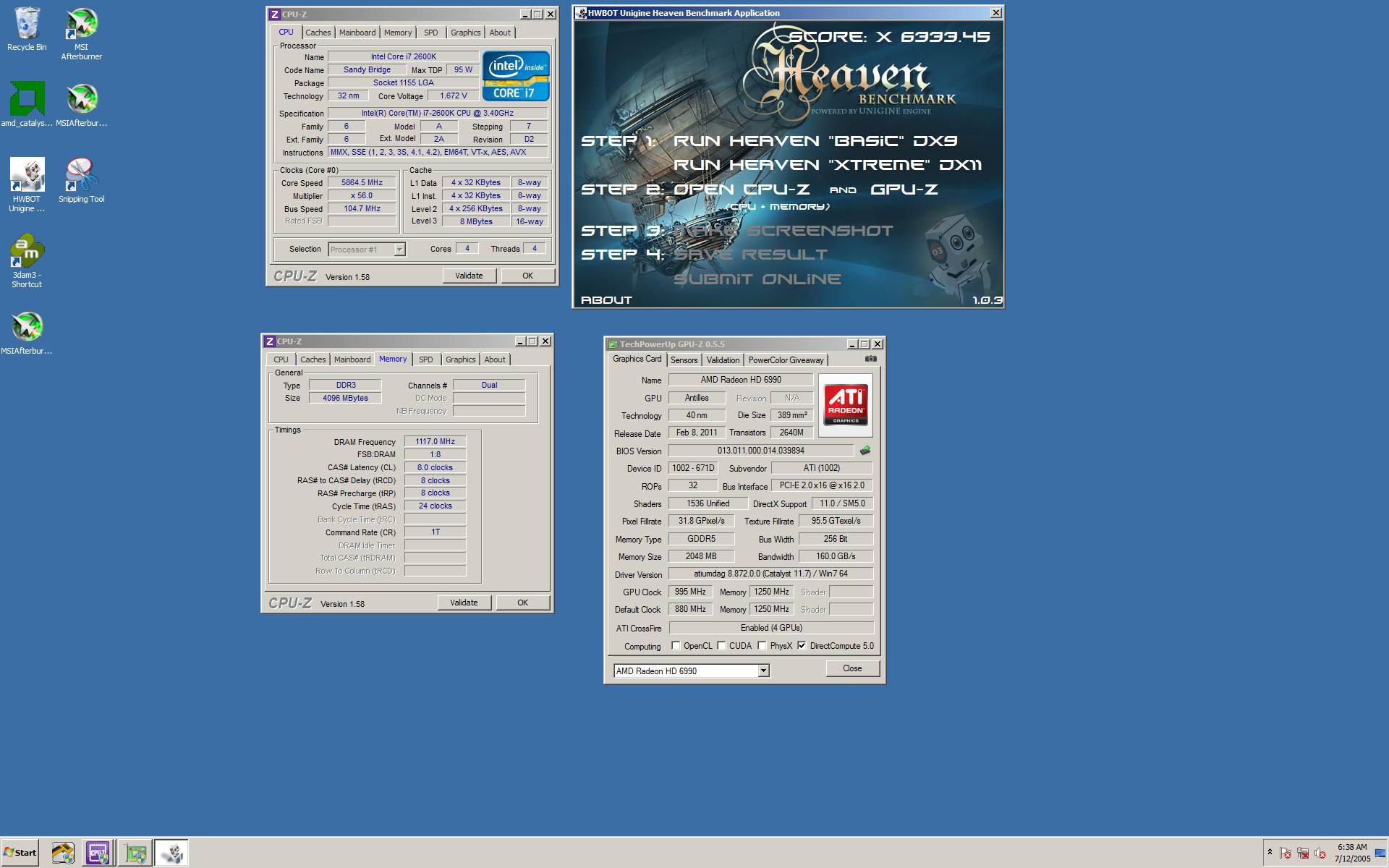Click the ATI Radeon logo in GPU-Z
1389x868 pixels.
845,405
